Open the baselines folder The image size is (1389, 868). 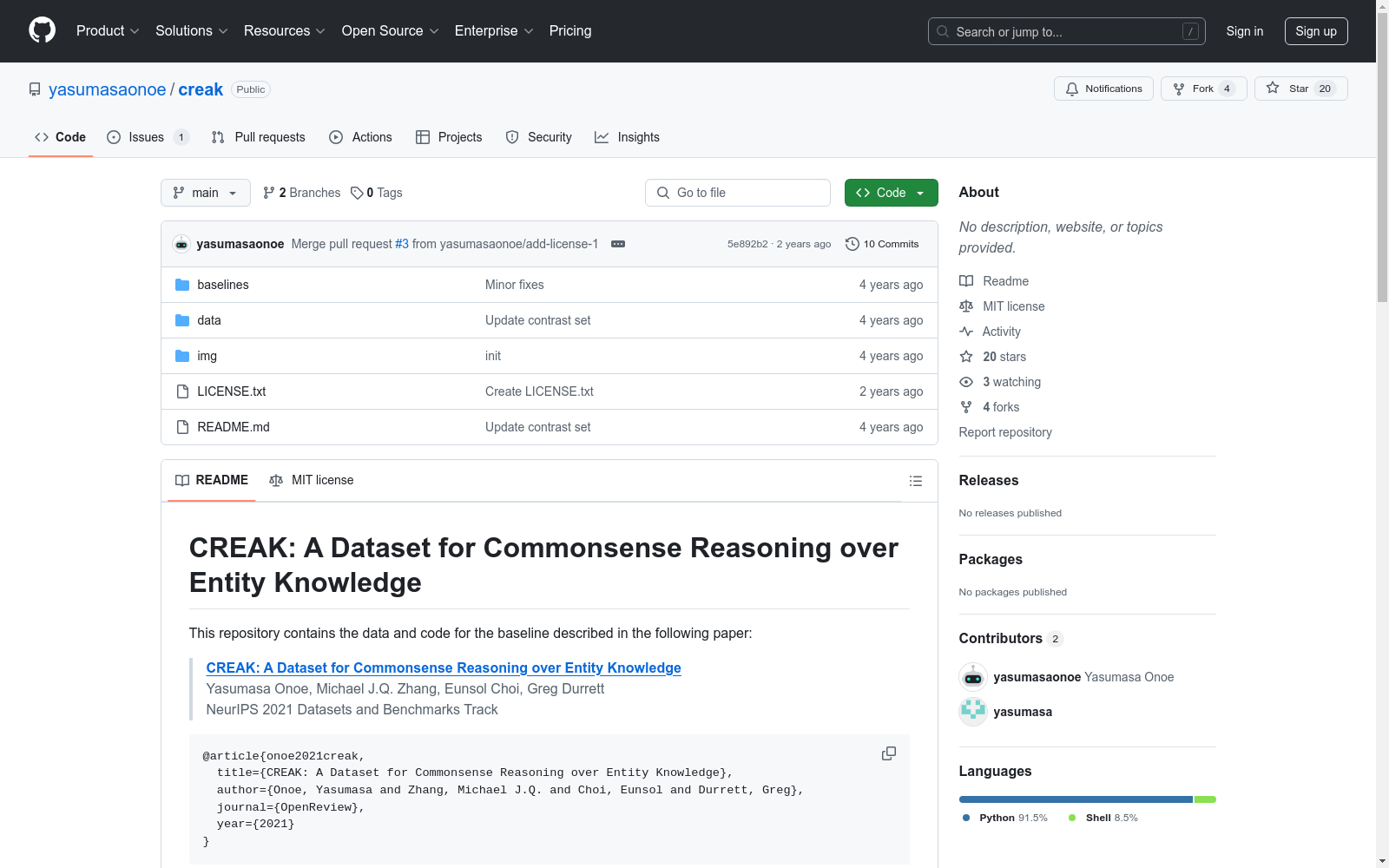click(223, 285)
